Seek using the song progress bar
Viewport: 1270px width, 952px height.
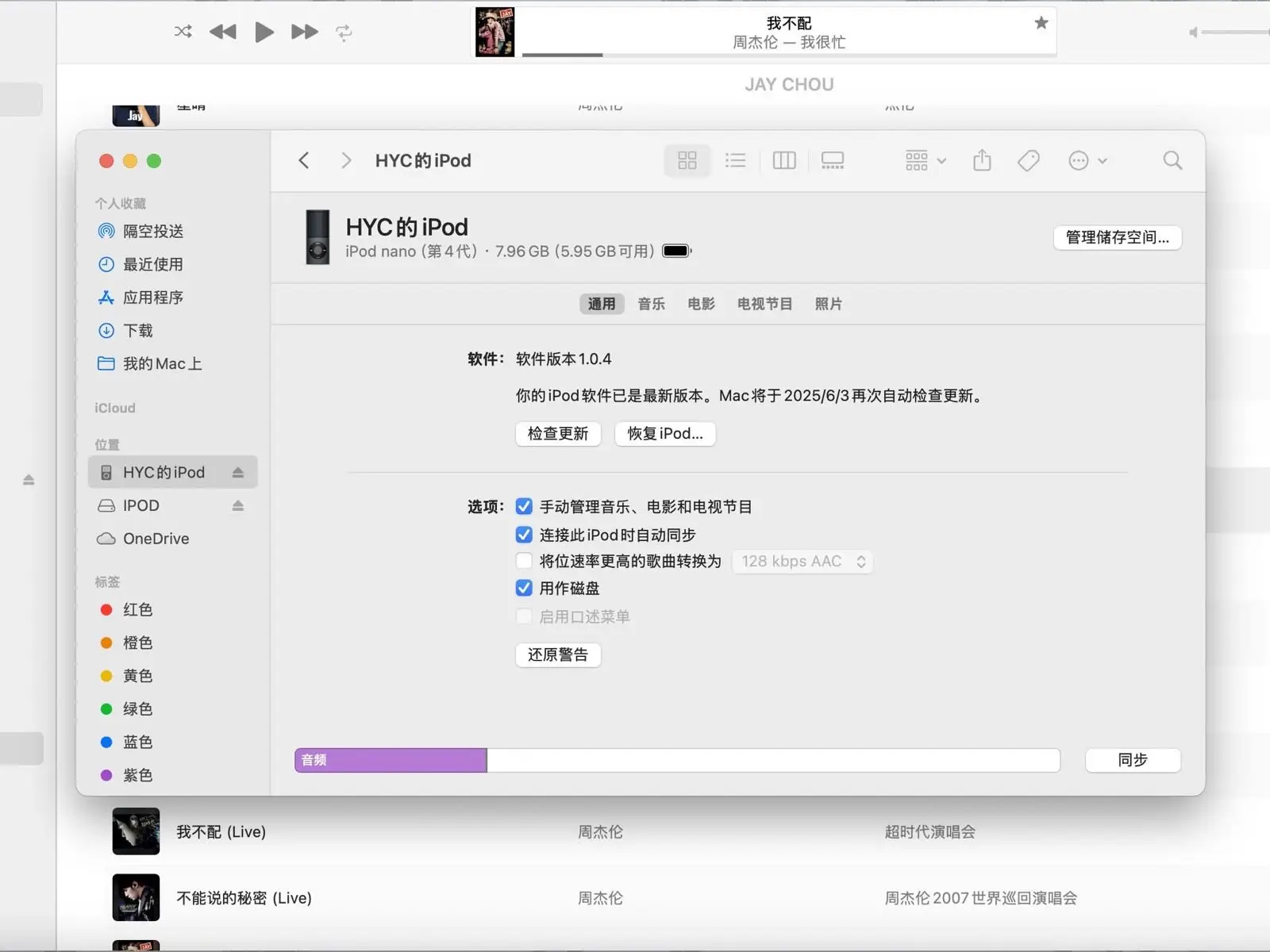click(789, 55)
